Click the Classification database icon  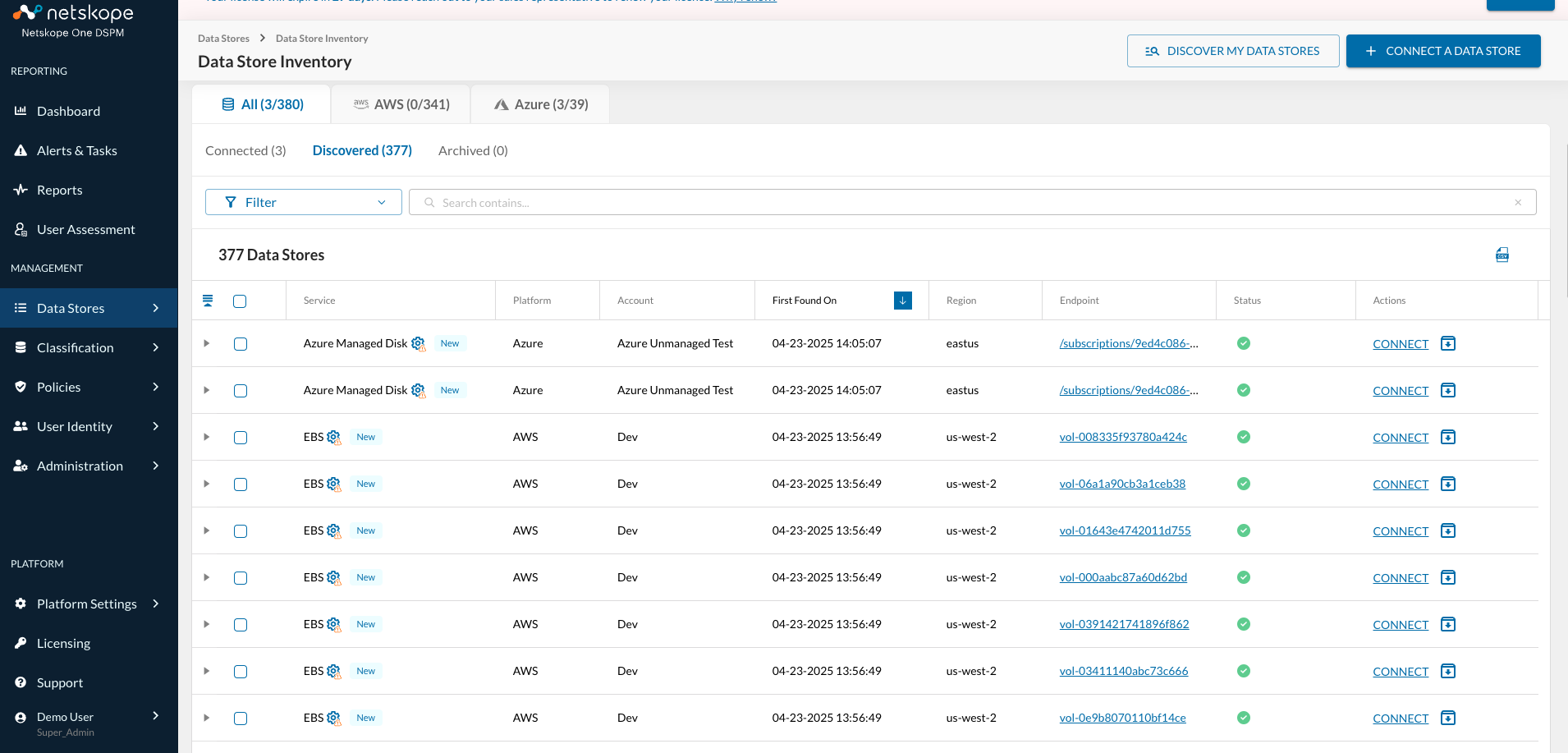coord(21,347)
